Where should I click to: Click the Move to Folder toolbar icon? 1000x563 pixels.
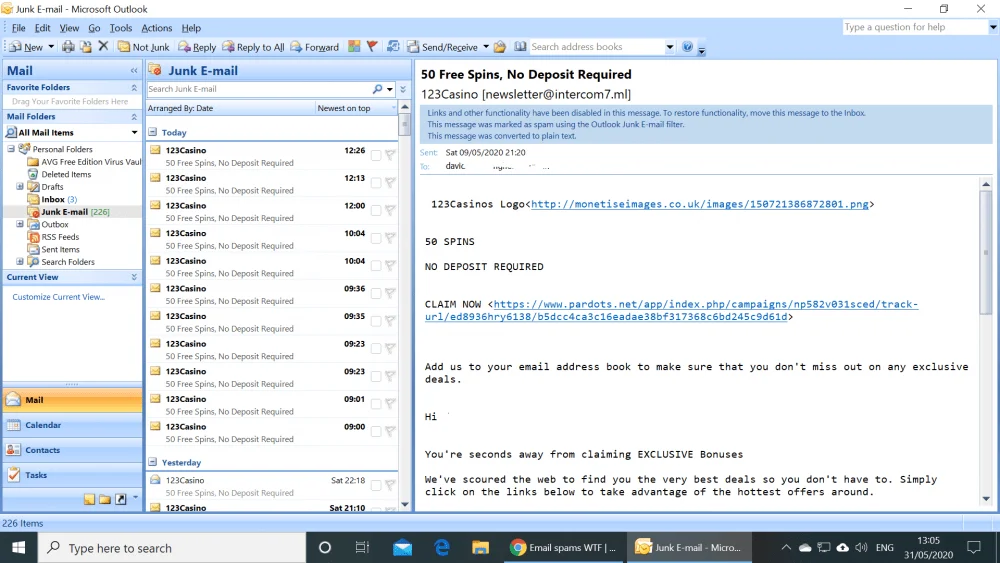point(85,47)
